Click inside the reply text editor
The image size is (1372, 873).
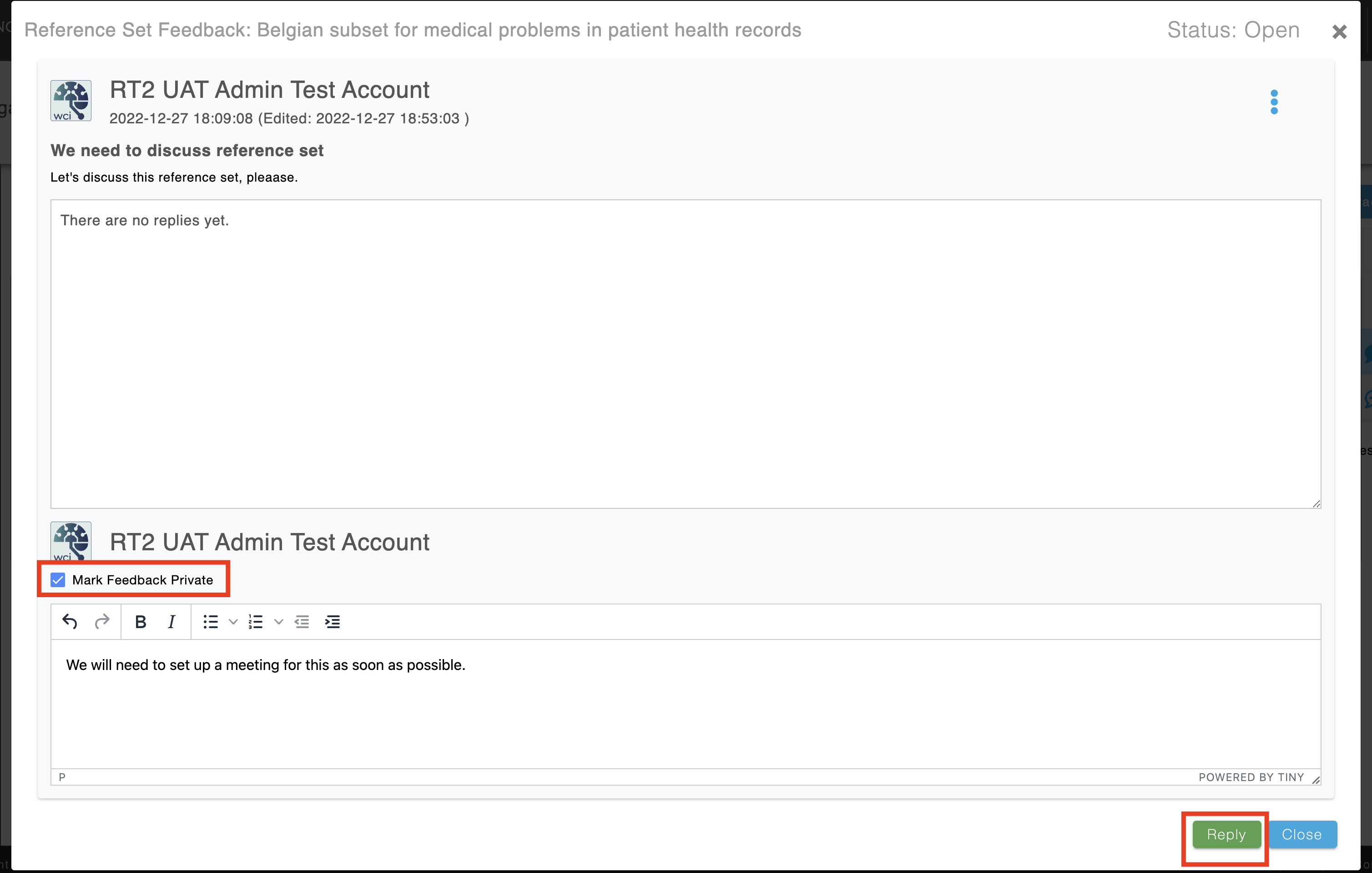(686, 704)
